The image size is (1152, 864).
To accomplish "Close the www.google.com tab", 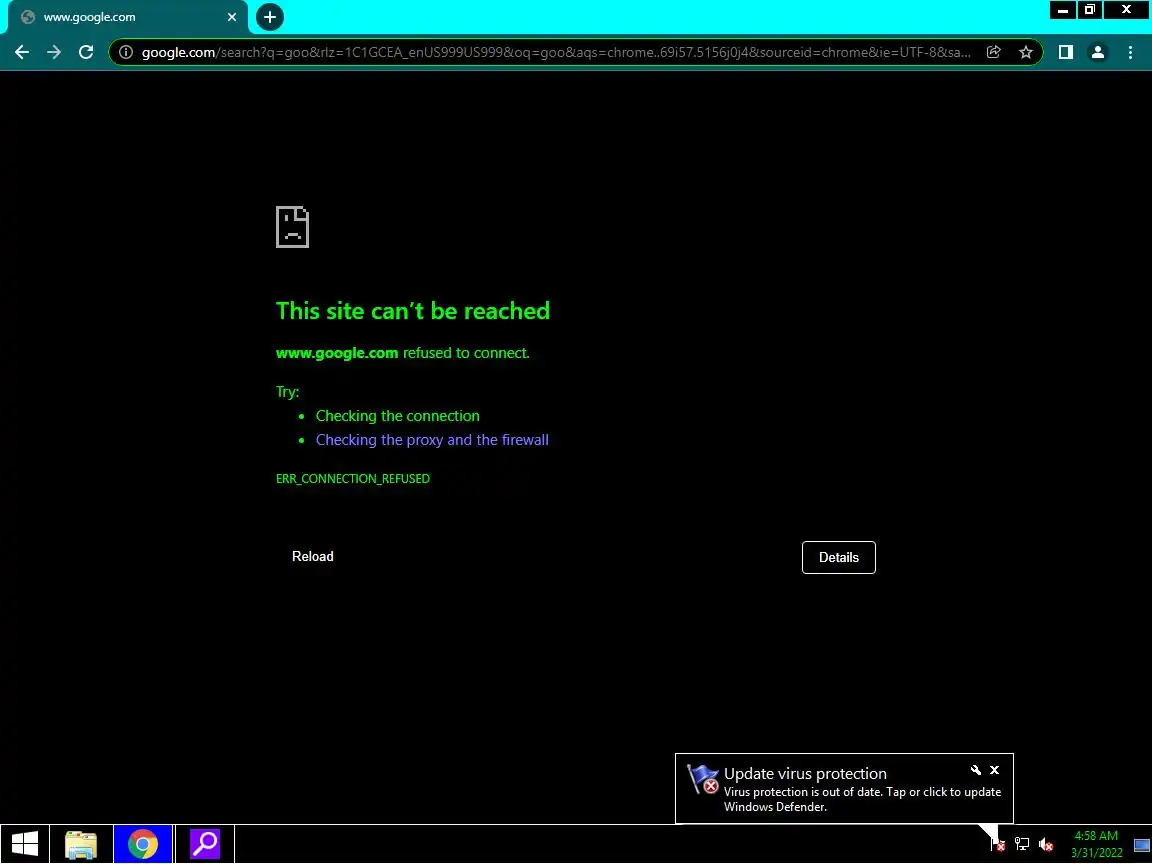I will tap(232, 17).
